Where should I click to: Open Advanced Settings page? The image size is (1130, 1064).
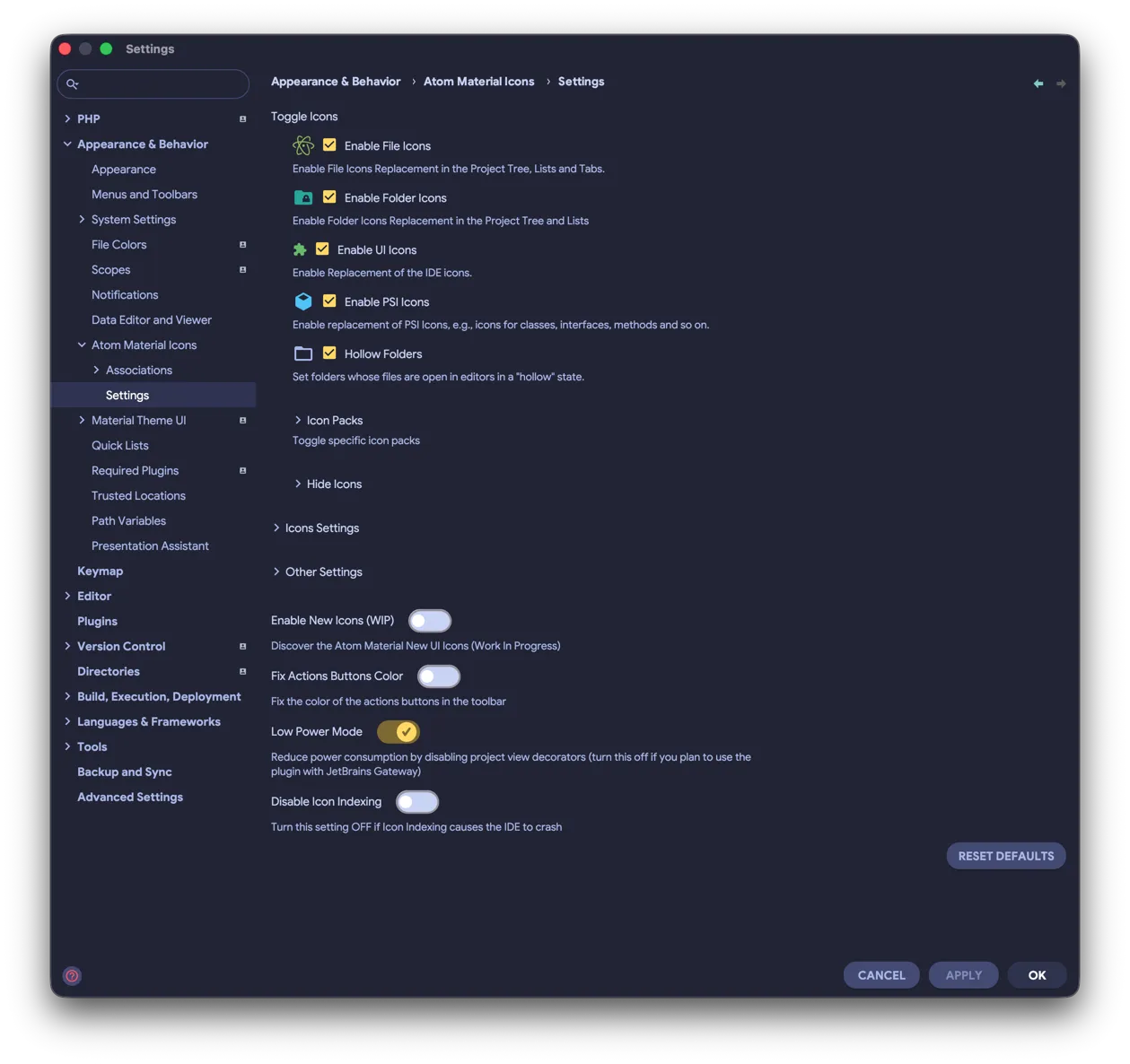(x=130, y=797)
